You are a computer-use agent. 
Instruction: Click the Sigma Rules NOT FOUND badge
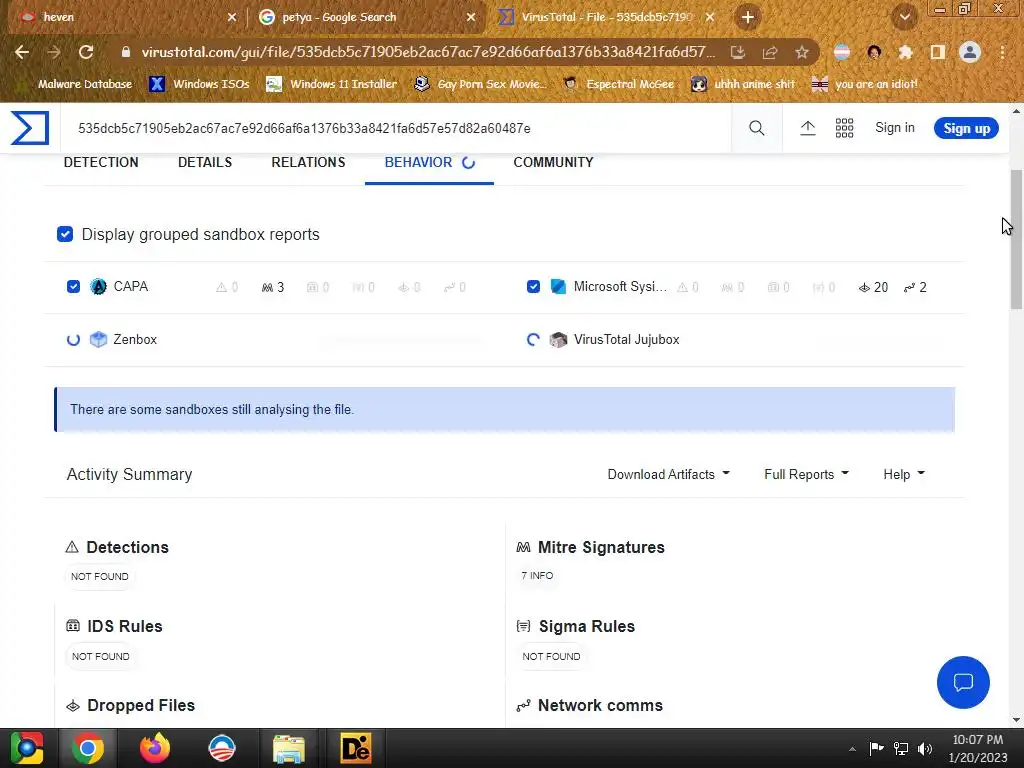551,656
